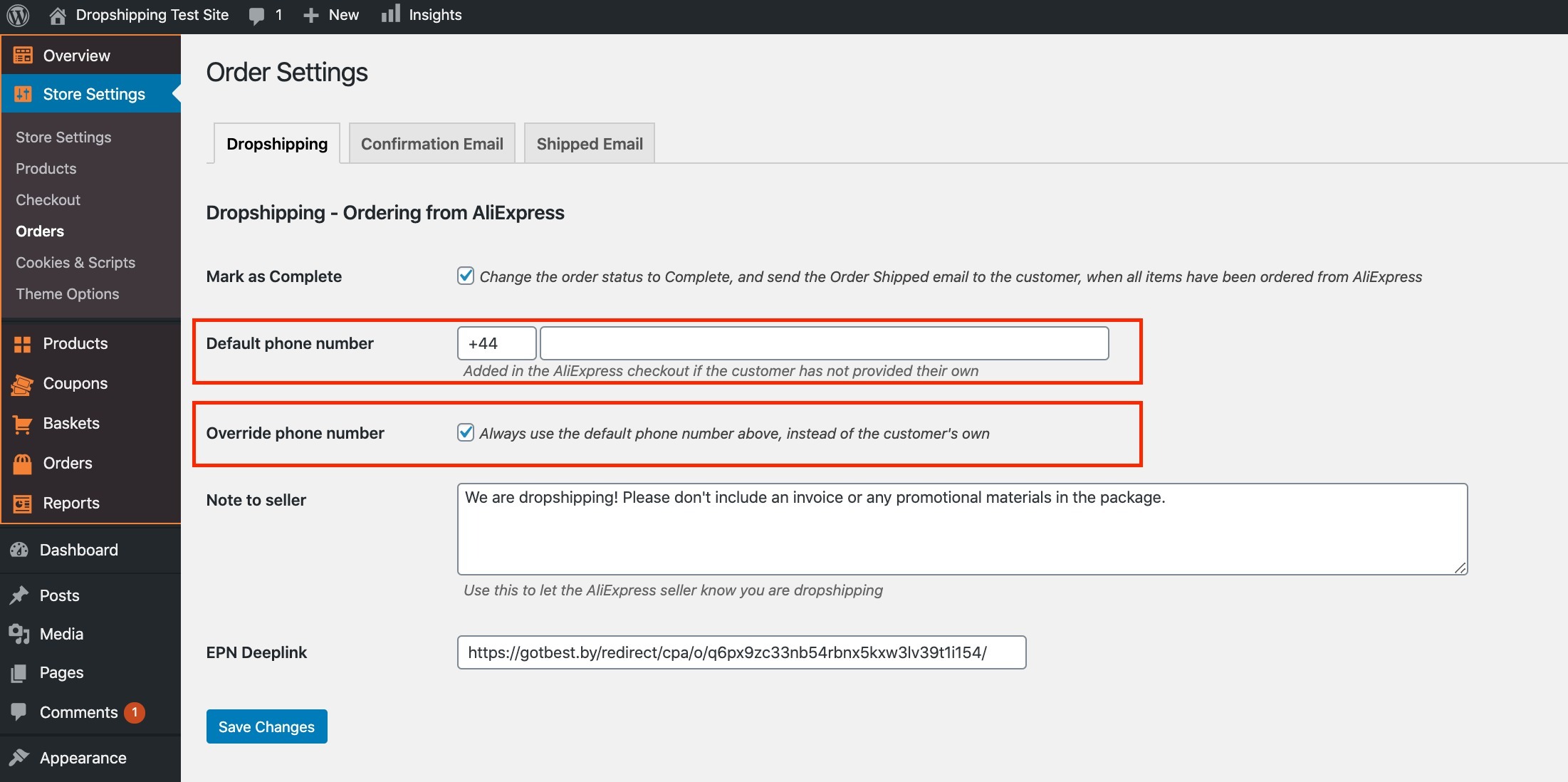Uncheck the Mark as Complete checkbox
The height and width of the screenshot is (782, 1568).
click(466, 276)
